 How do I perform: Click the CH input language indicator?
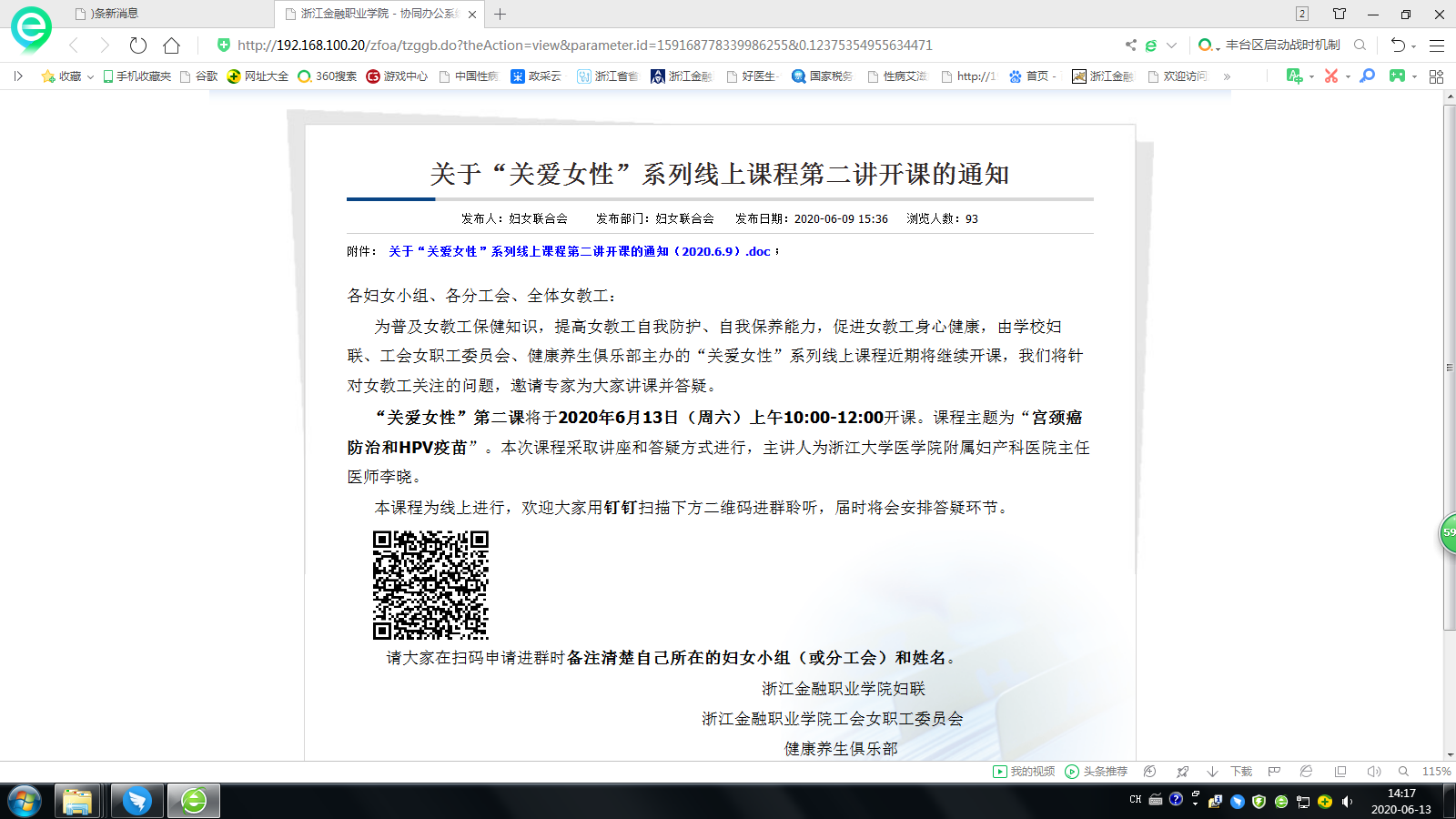(1136, 800)
